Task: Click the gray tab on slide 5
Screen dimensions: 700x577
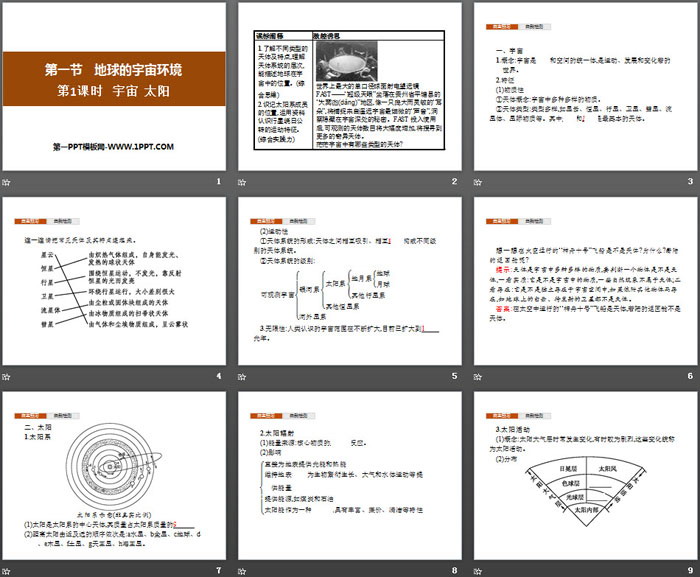Action: pos(299,221)
